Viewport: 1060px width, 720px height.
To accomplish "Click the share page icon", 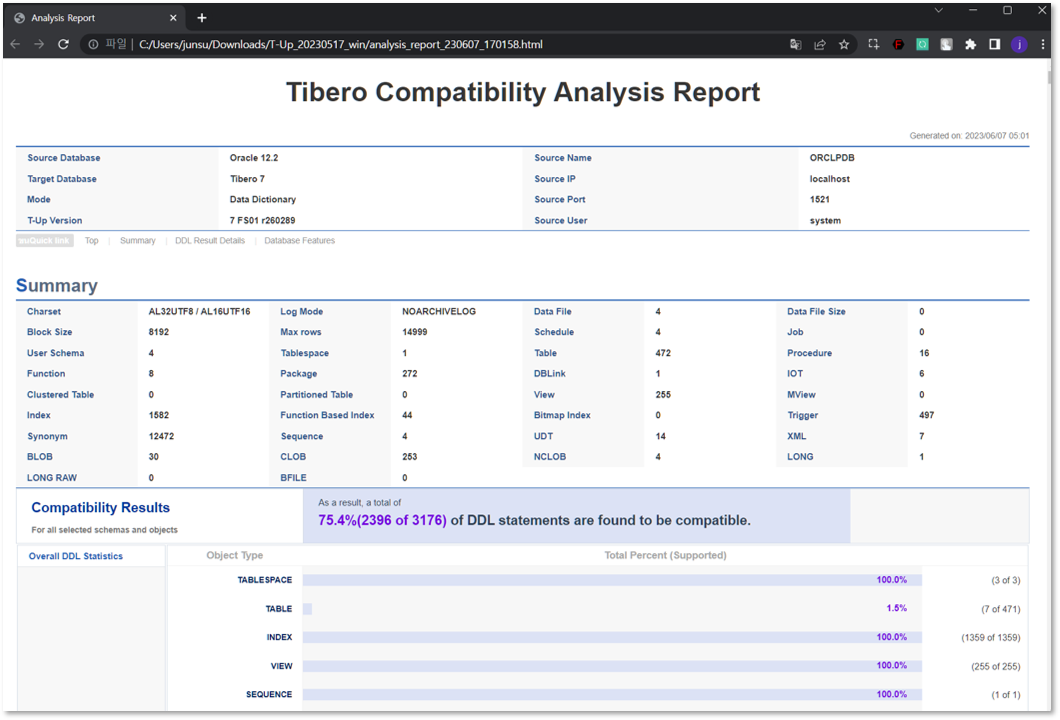I will click(820, 44).
